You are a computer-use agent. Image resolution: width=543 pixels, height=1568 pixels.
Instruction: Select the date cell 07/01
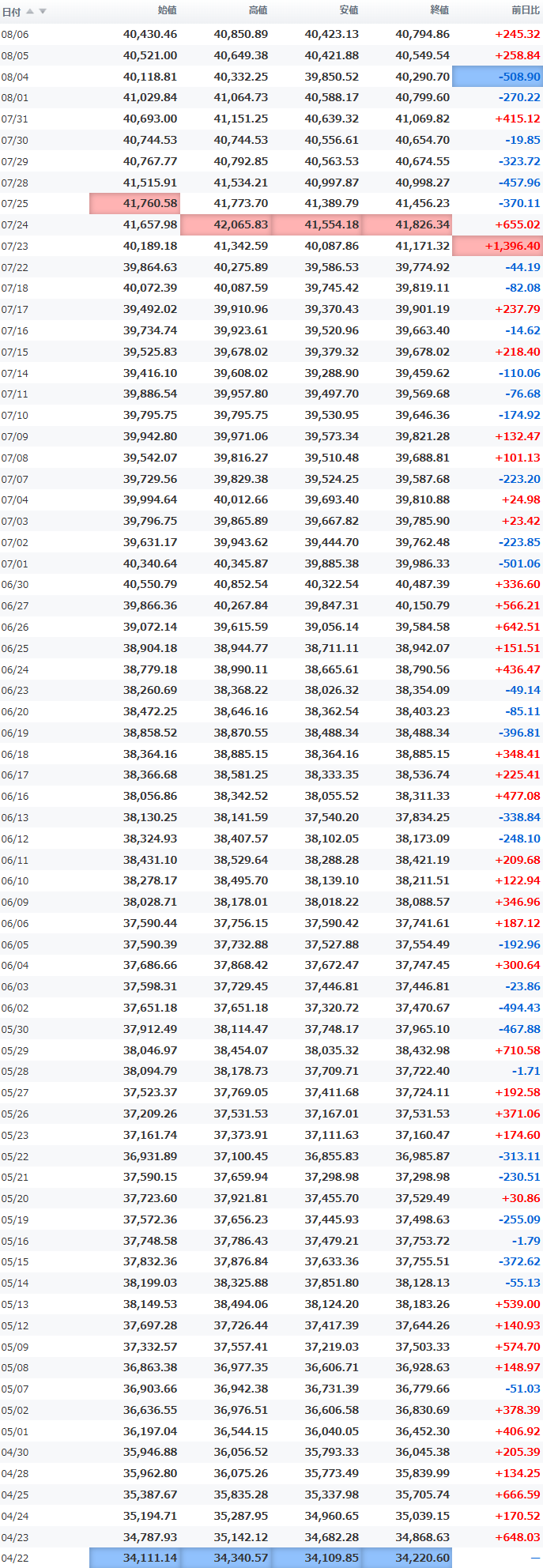click(x=15, y=563)
